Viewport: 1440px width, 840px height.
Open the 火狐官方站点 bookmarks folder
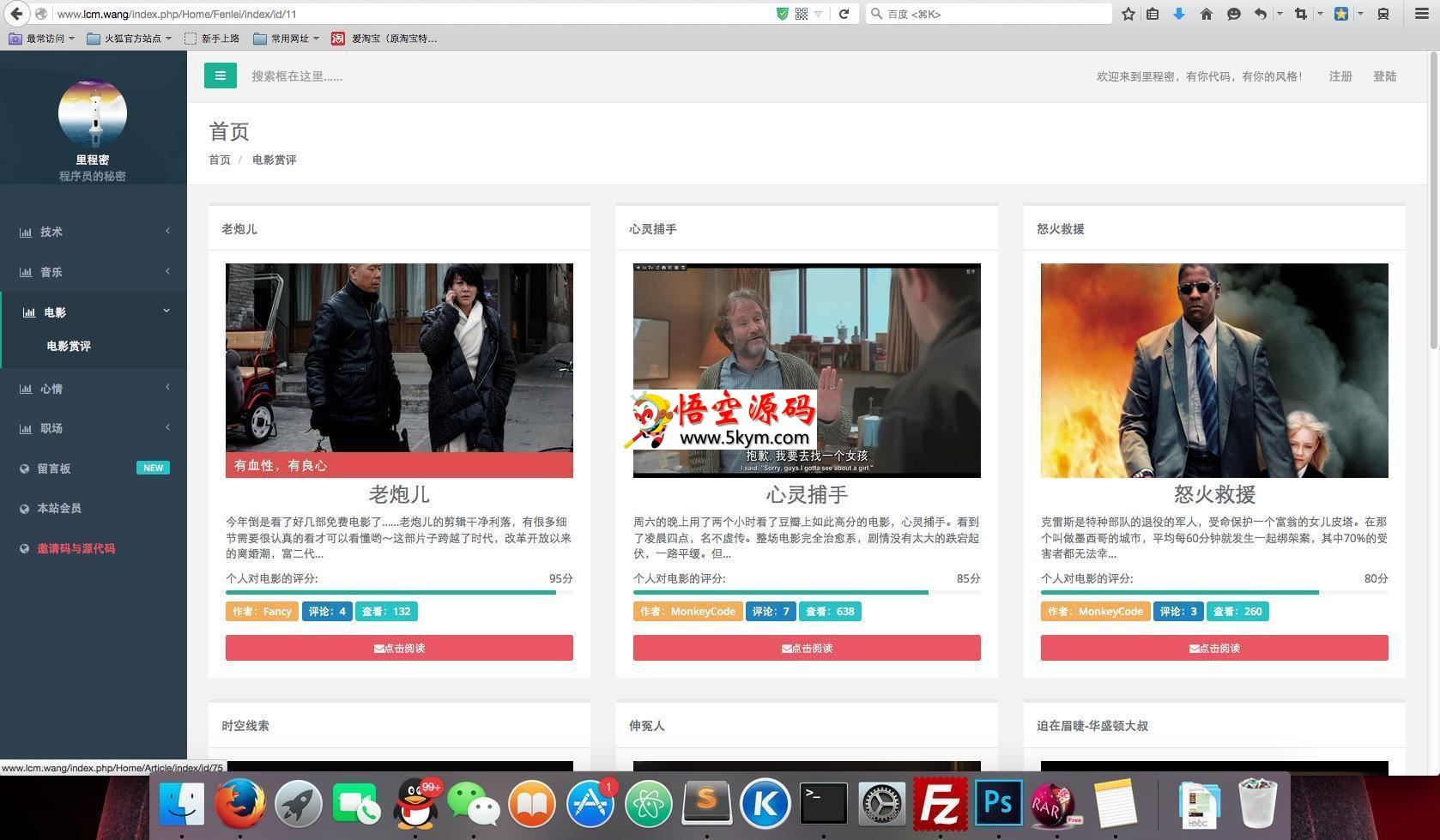coord(130,38)
